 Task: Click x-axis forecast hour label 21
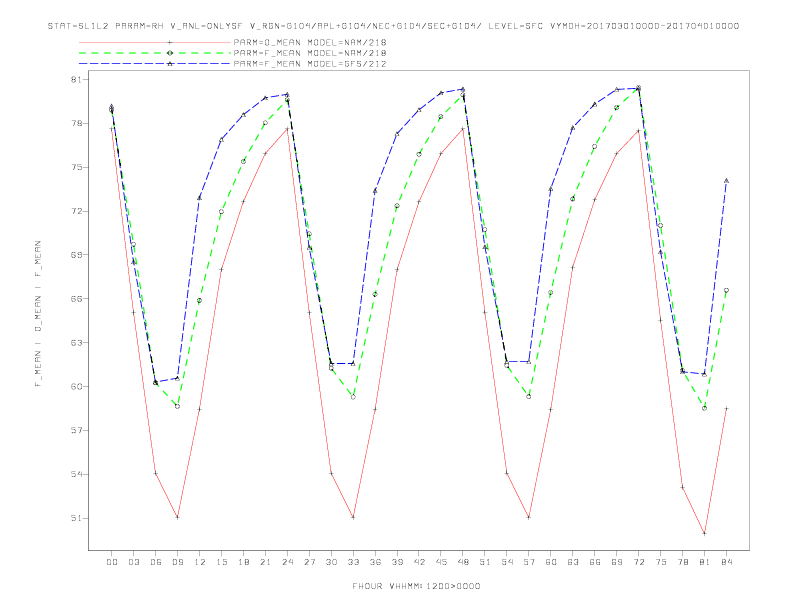click(x=265, y=562)
